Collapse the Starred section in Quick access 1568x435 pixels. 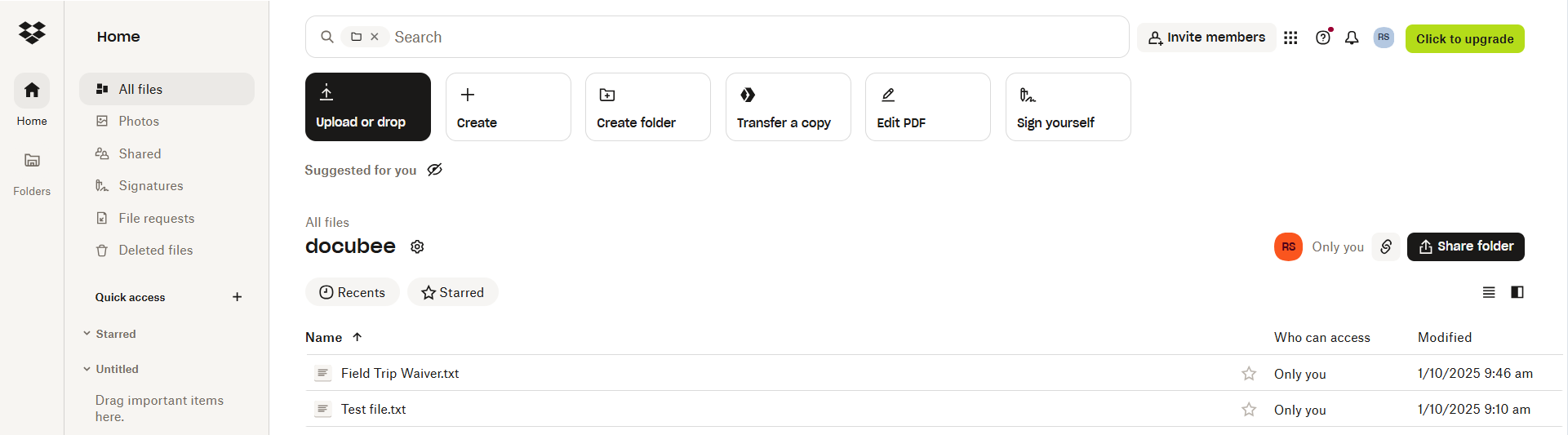[x=87, y=334]
